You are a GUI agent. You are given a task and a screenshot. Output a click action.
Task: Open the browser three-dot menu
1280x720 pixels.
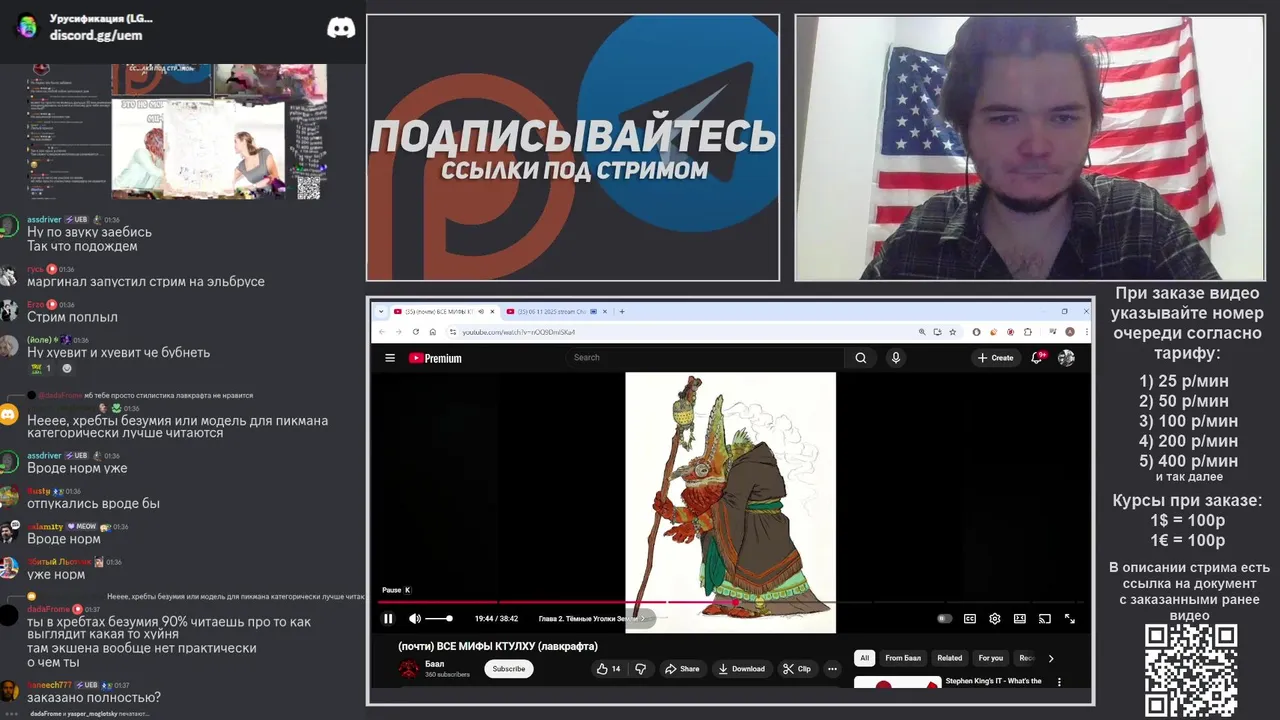point(1087,332)
